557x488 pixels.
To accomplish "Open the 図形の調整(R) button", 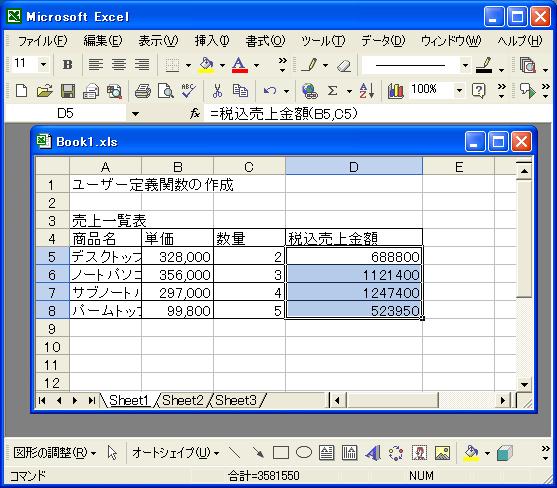I will click(54, 453).
